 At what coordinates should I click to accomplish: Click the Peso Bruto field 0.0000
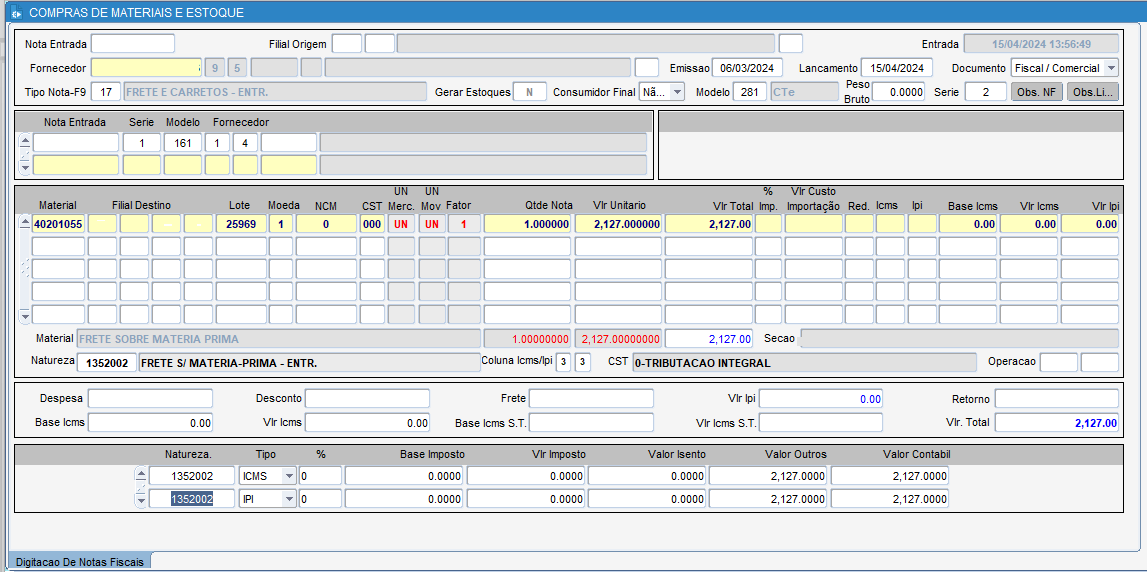(898, 91)
